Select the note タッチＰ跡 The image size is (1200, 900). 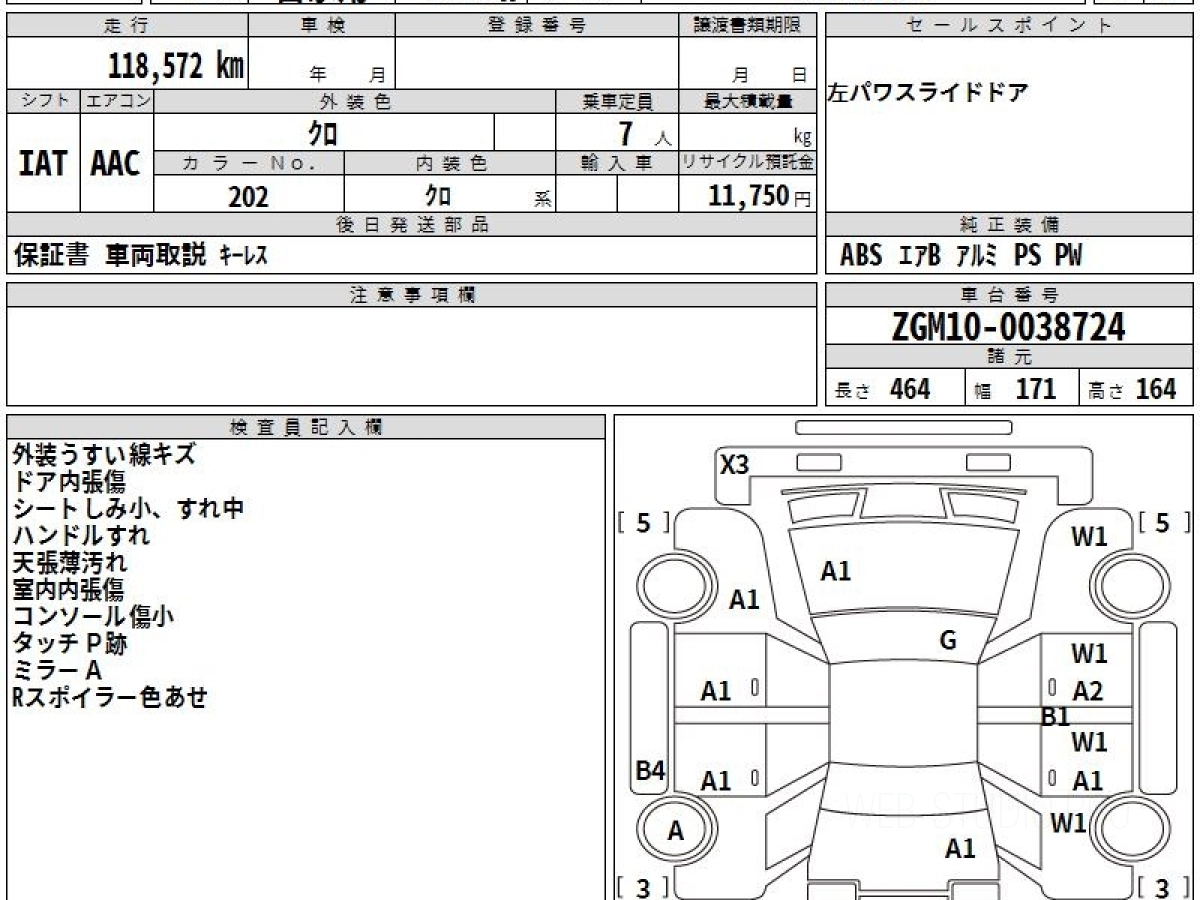tap(70, 643)
